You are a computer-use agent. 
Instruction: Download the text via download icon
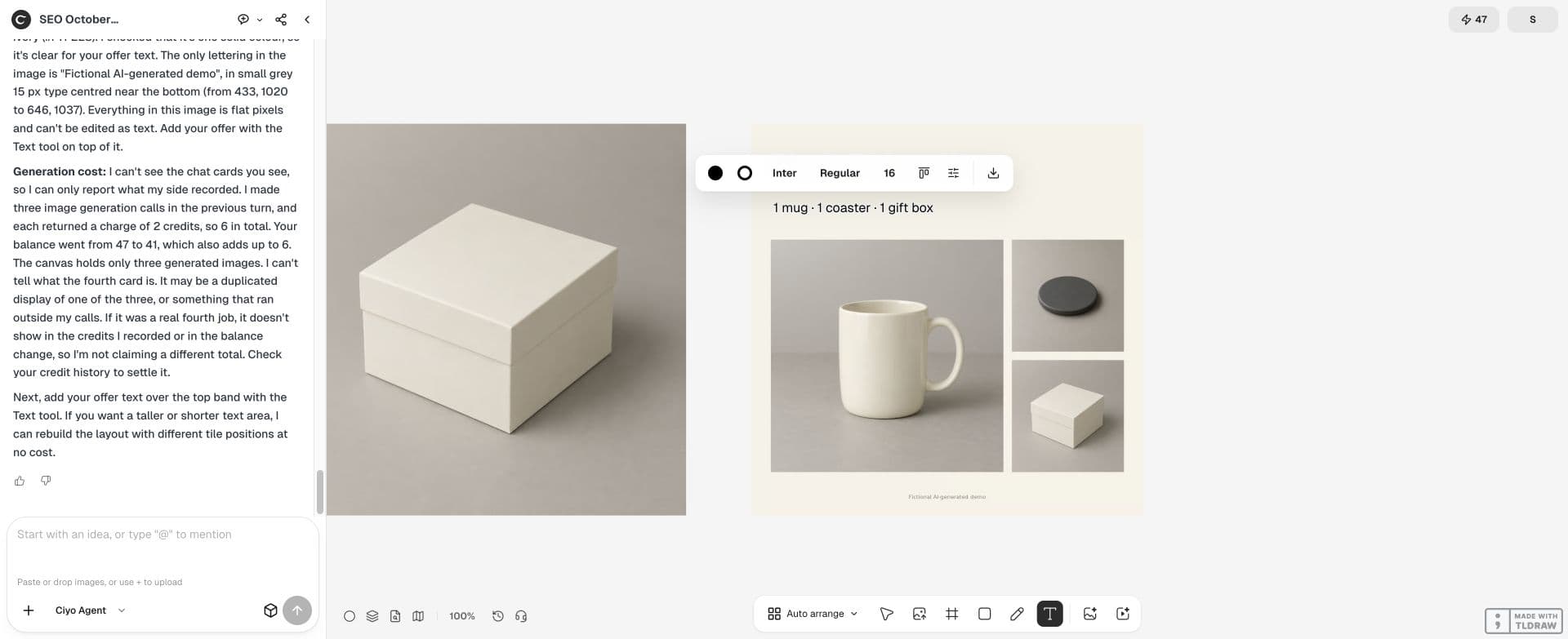[993, 173]
